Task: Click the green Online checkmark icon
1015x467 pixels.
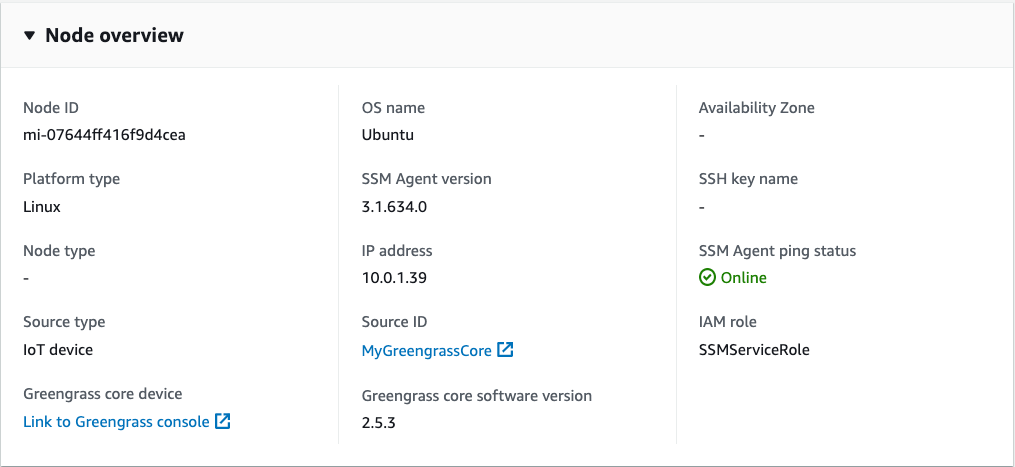Action: click(x=707, y=278)
